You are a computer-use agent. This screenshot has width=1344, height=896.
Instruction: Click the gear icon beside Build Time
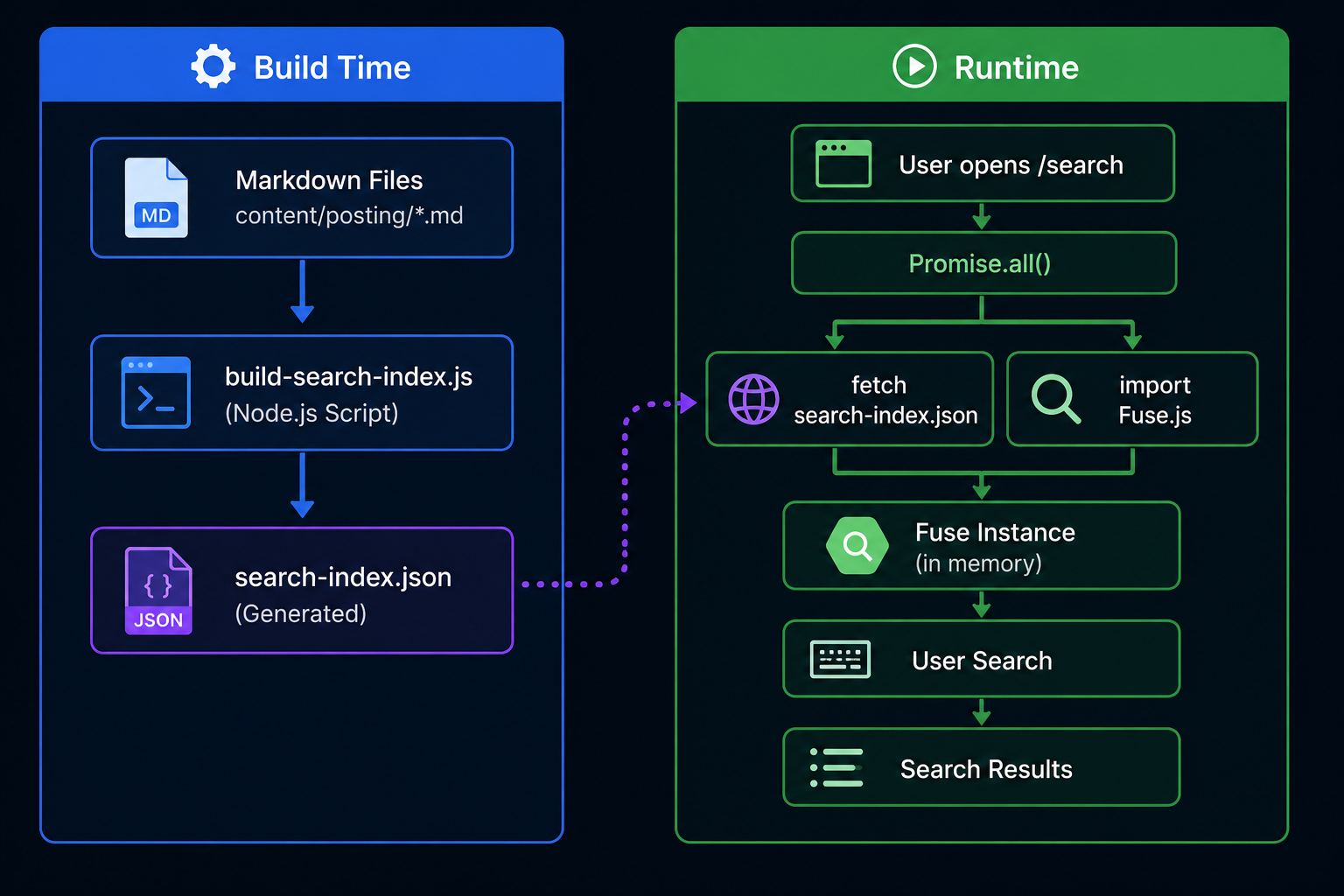click(213, 66)
